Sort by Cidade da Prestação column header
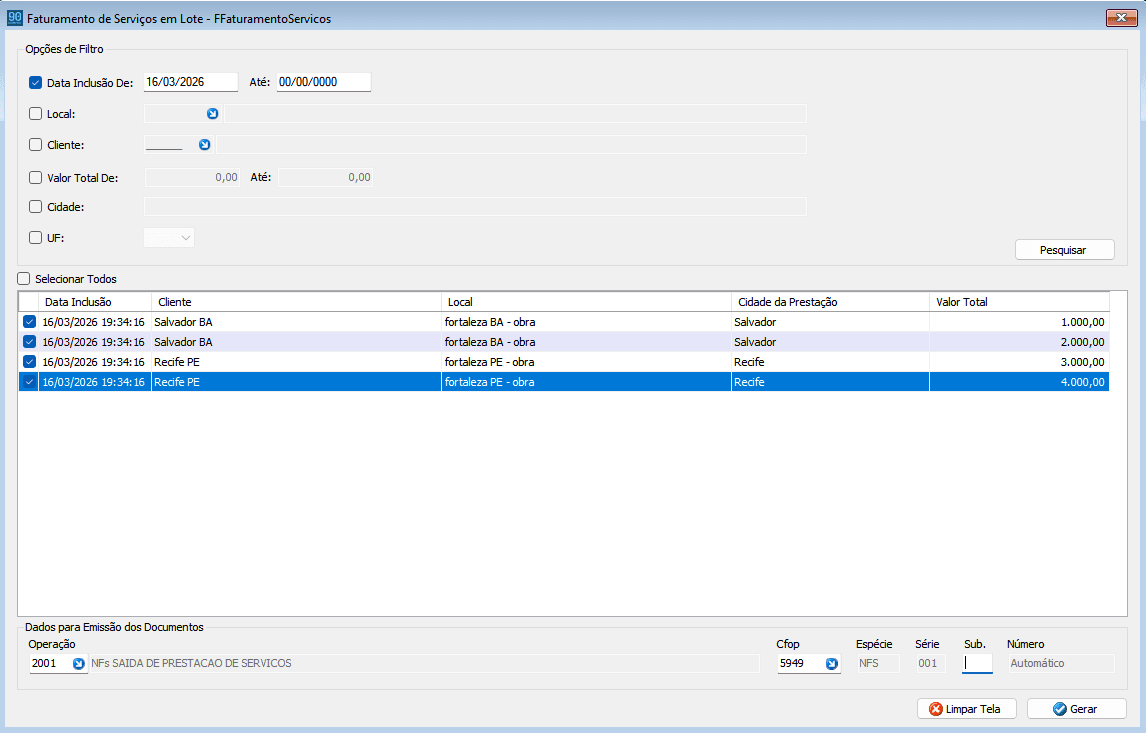Screen dimensions: 1146x733 pos(830,301)
